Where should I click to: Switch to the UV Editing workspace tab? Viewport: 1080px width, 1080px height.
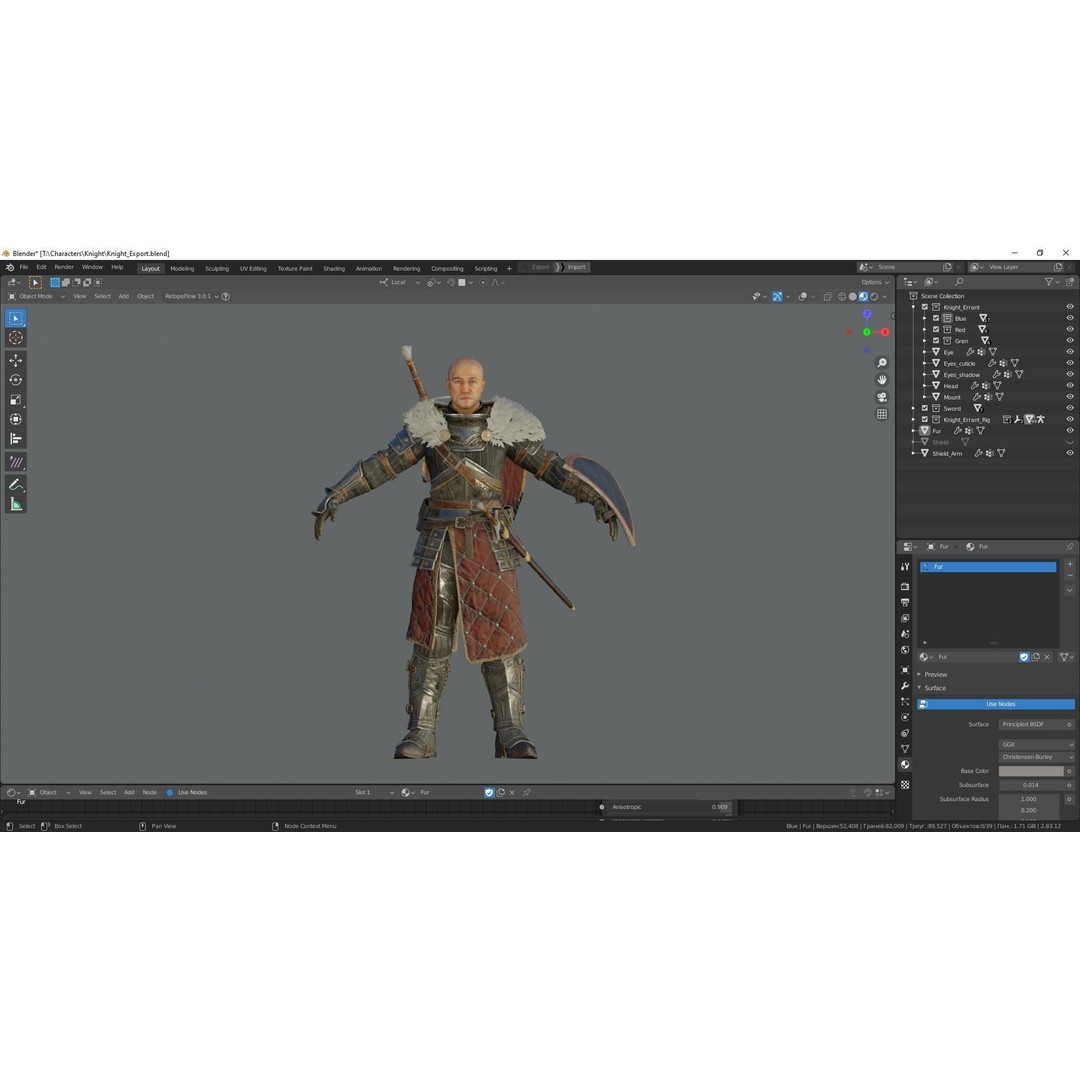click(x=253, y=269)
